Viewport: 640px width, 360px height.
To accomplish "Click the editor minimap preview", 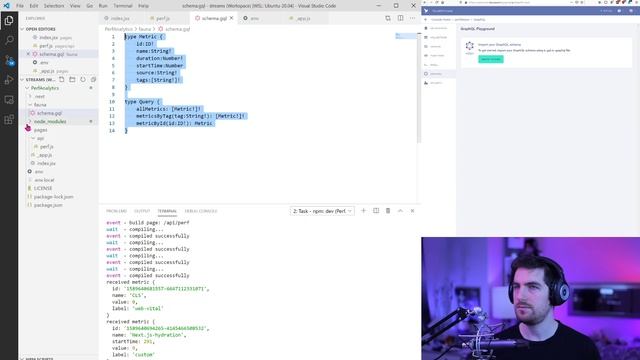I will pyautogui.click(x=405, y=36).
